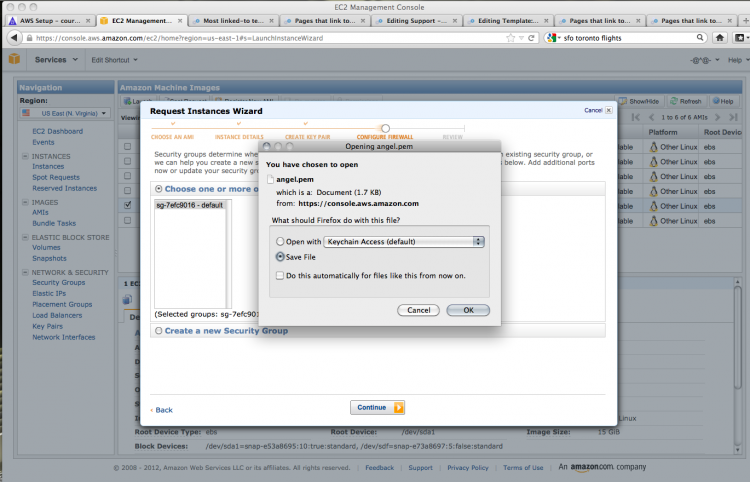Check 'Do this automatically for files' box
750x482 pixels.
(280, 275)
